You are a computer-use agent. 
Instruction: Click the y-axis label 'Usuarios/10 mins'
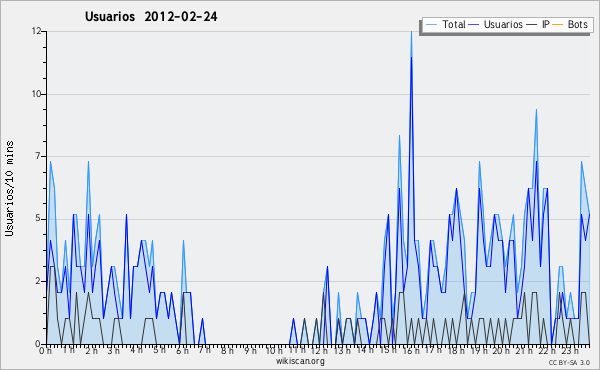9,189
